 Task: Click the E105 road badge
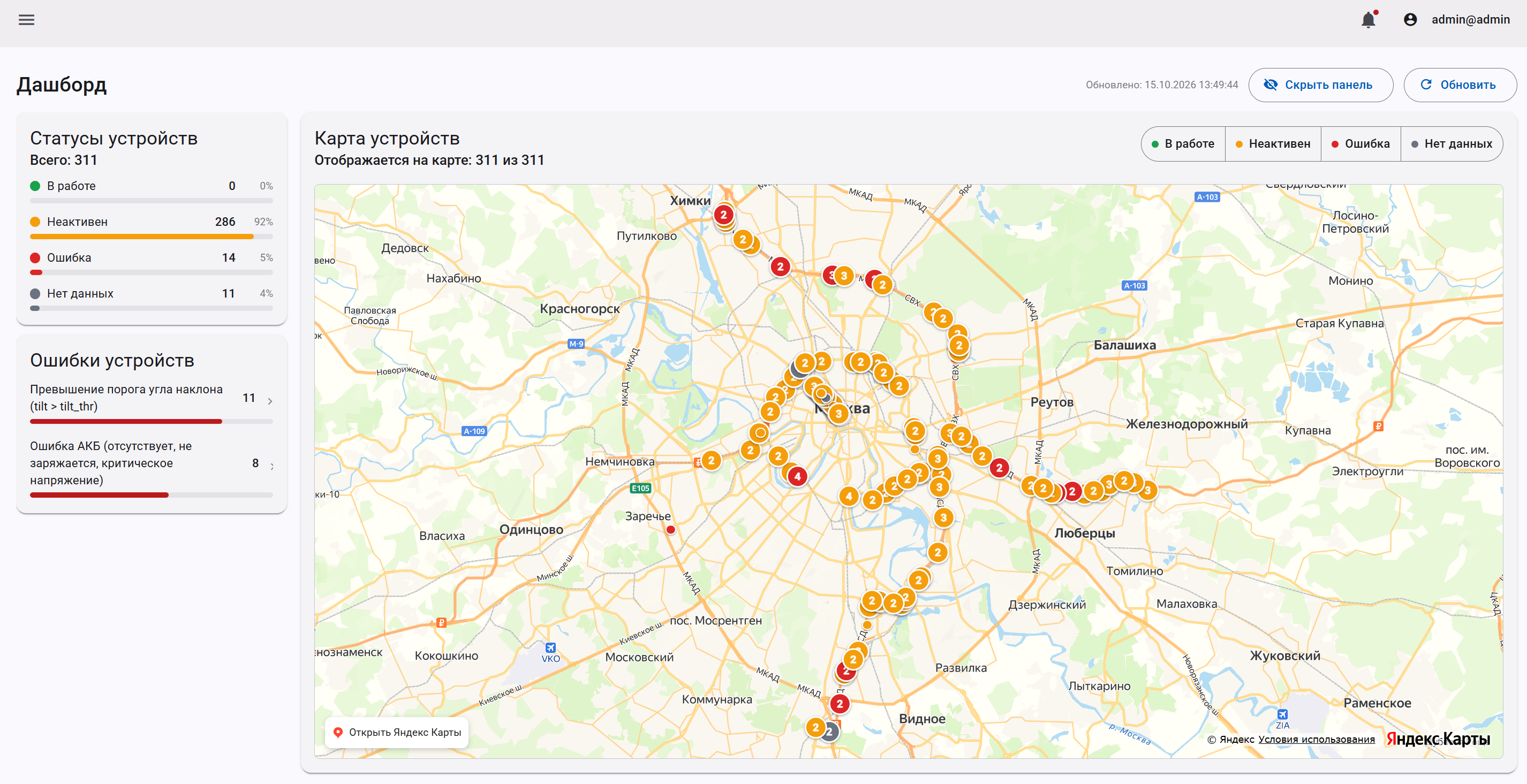tap(640, 488)
